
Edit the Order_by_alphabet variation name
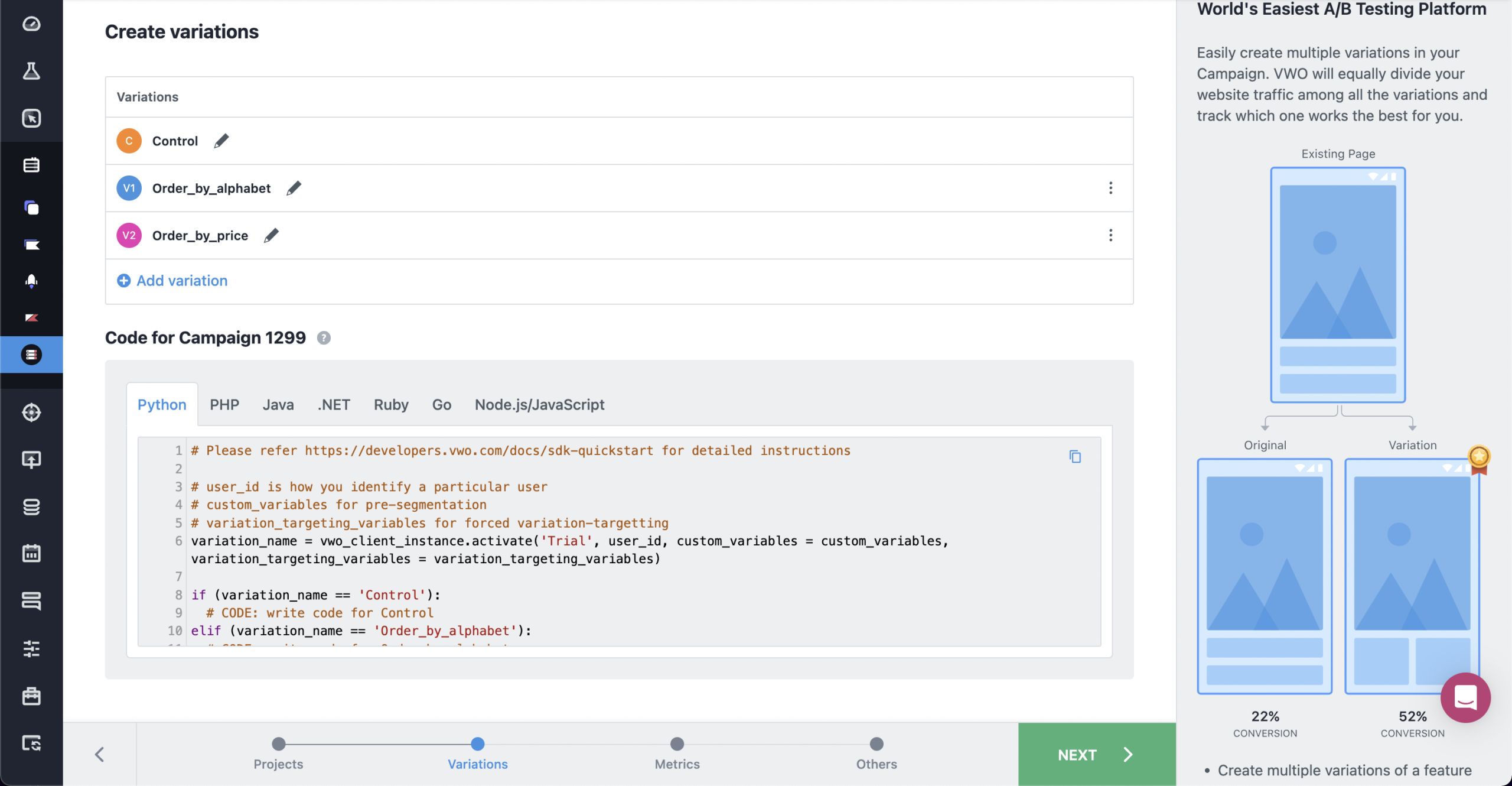pos(294,188)
